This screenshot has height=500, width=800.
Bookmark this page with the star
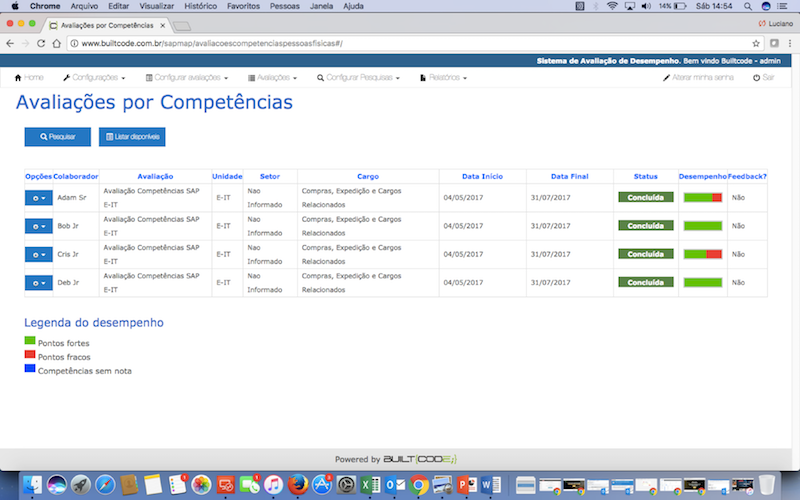pos(756,43)
